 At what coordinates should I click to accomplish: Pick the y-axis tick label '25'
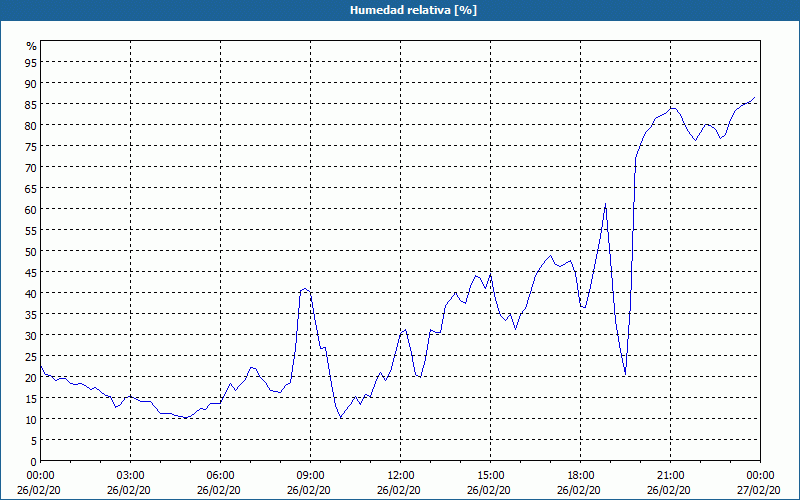coord(31,357)
